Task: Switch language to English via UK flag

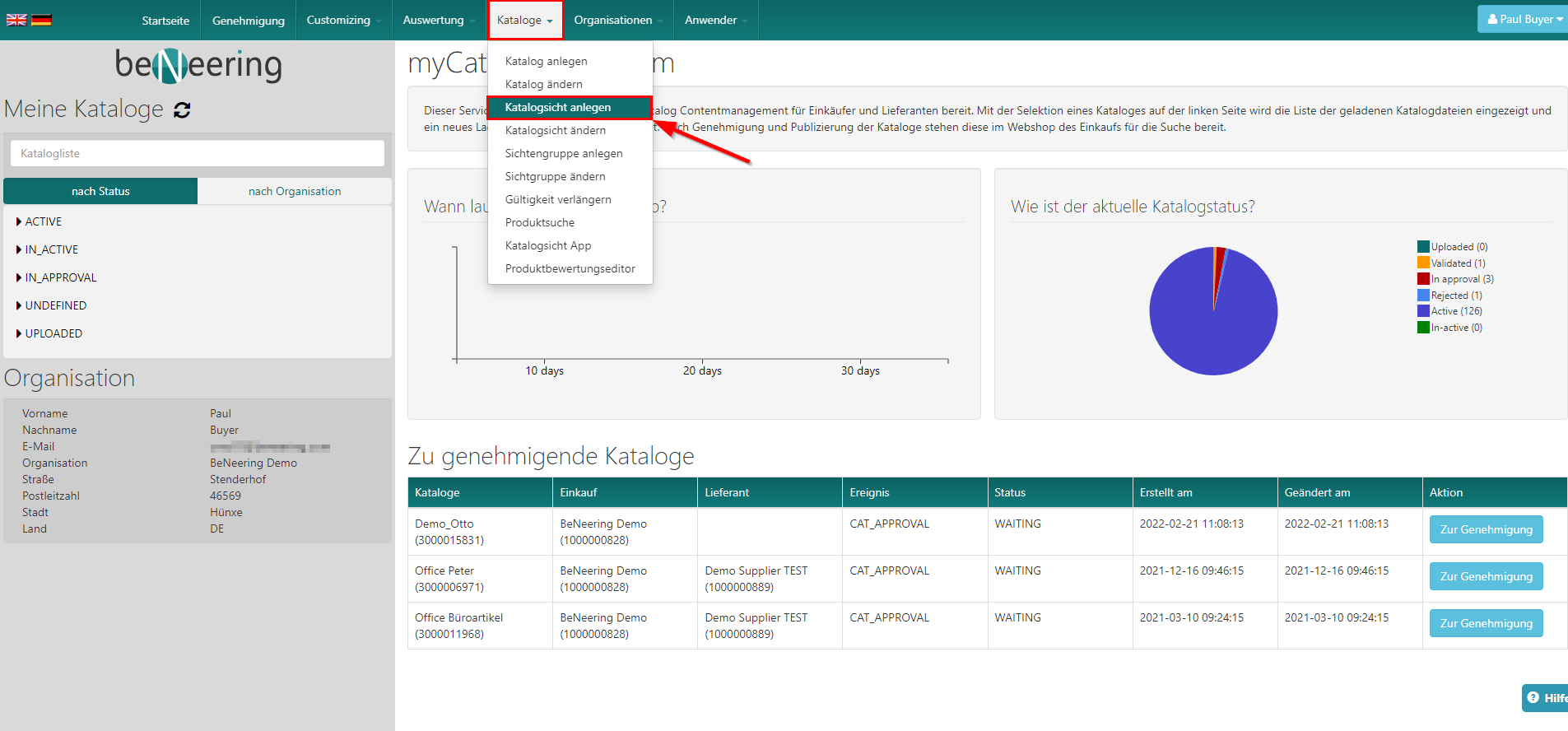Action: pyautogui.click(x=16, y=20)
